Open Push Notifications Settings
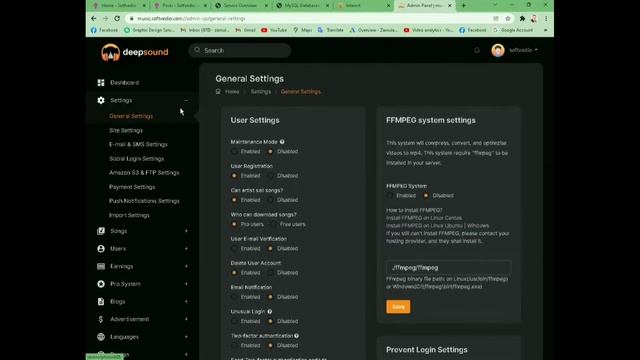640x360 pixels. pos(144,201)
